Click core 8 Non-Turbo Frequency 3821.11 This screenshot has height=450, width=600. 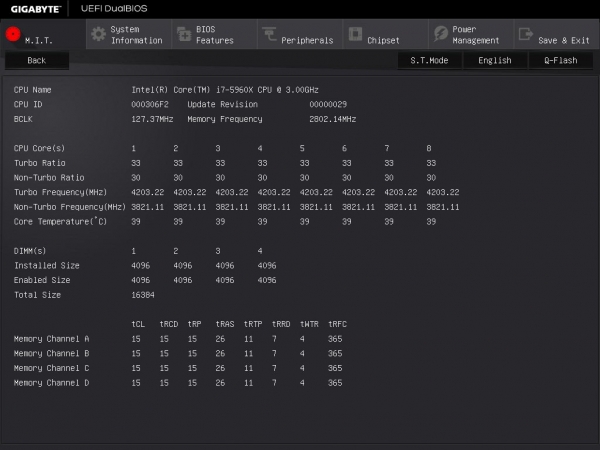(443, 207)
